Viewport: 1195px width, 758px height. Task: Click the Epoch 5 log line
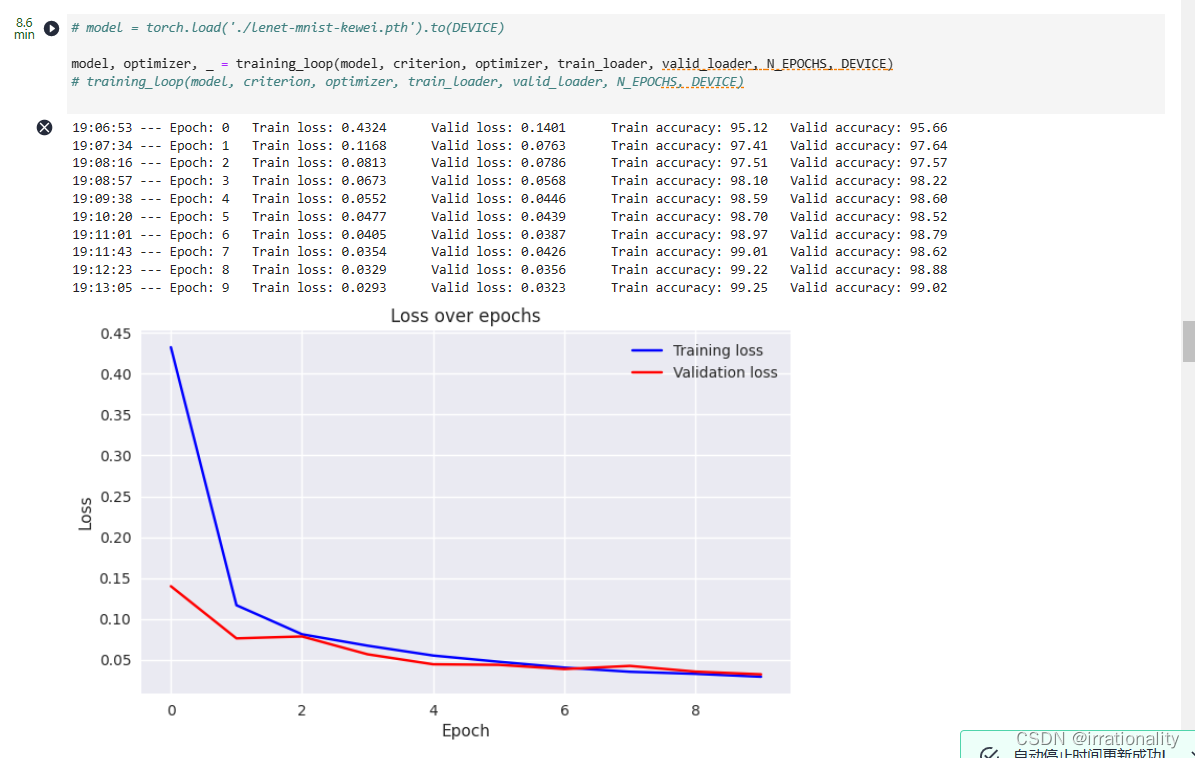point(509,216)
